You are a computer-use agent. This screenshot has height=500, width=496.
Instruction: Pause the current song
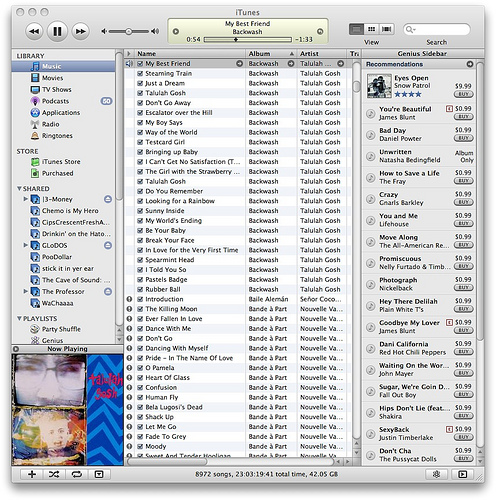click(57, 31)
